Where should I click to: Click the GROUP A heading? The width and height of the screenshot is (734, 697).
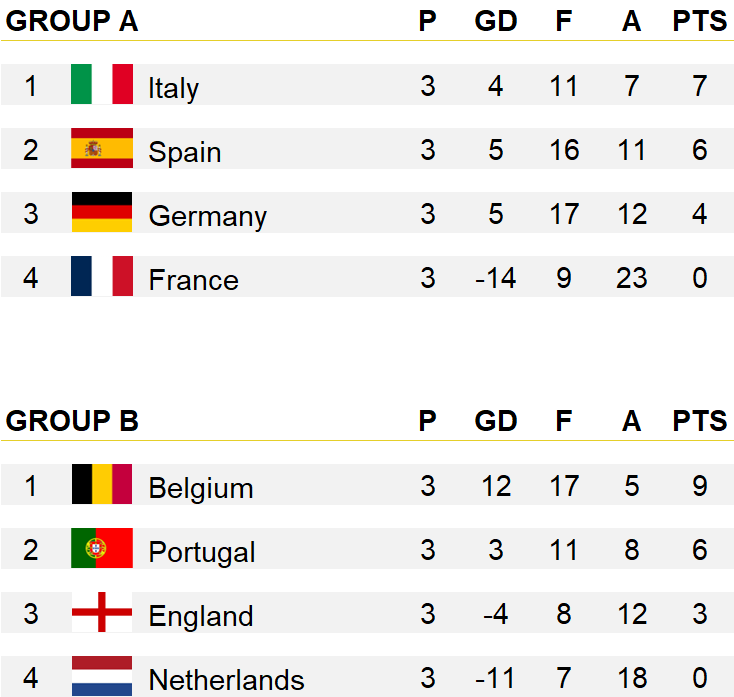click(x=72, y=21)
